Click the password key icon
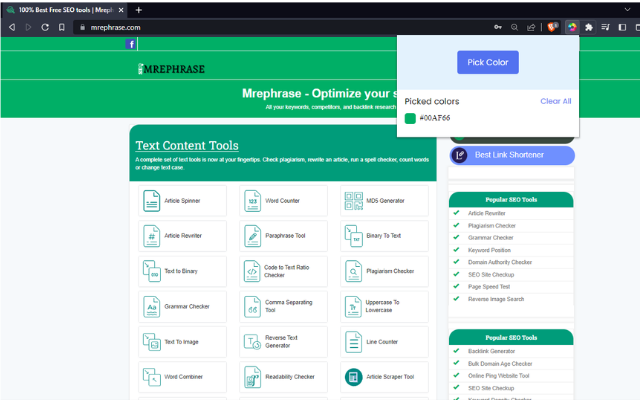This screenshot has width=640, height=400. coord(498,27)
